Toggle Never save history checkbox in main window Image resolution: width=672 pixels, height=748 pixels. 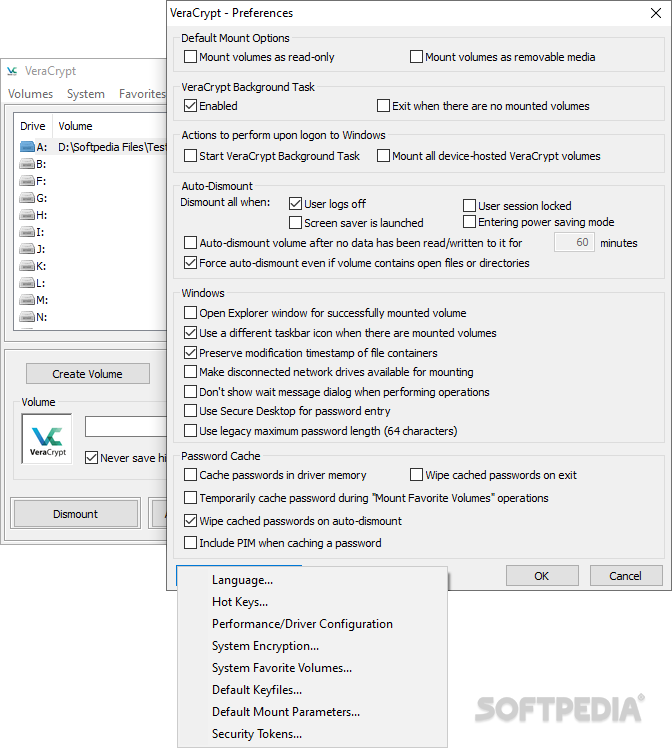click(x=91, y=457)
